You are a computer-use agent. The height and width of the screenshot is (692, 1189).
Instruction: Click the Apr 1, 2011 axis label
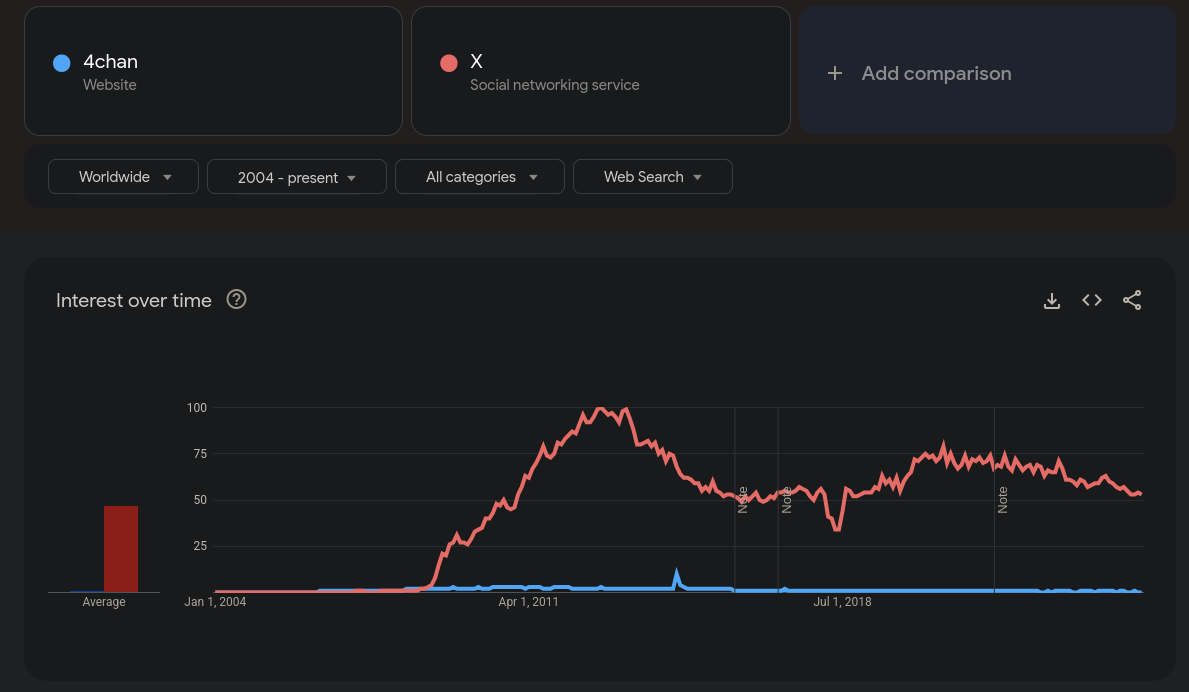529,602
